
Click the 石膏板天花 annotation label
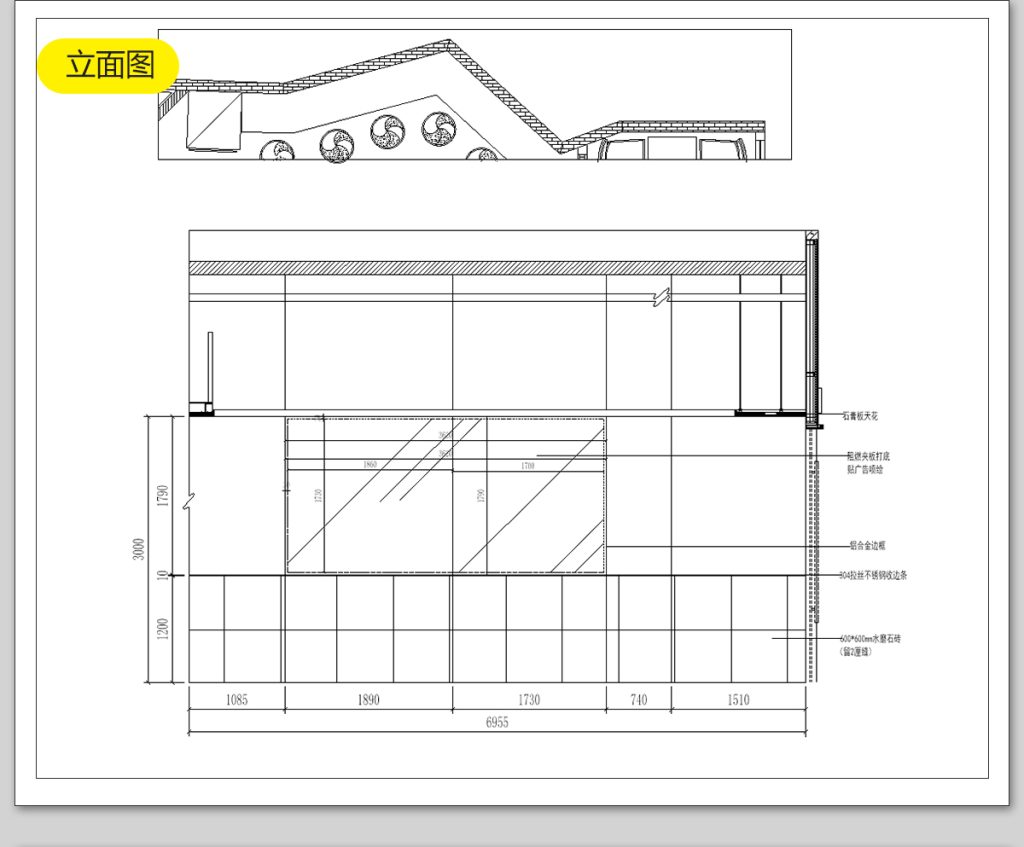pos(860,414)
